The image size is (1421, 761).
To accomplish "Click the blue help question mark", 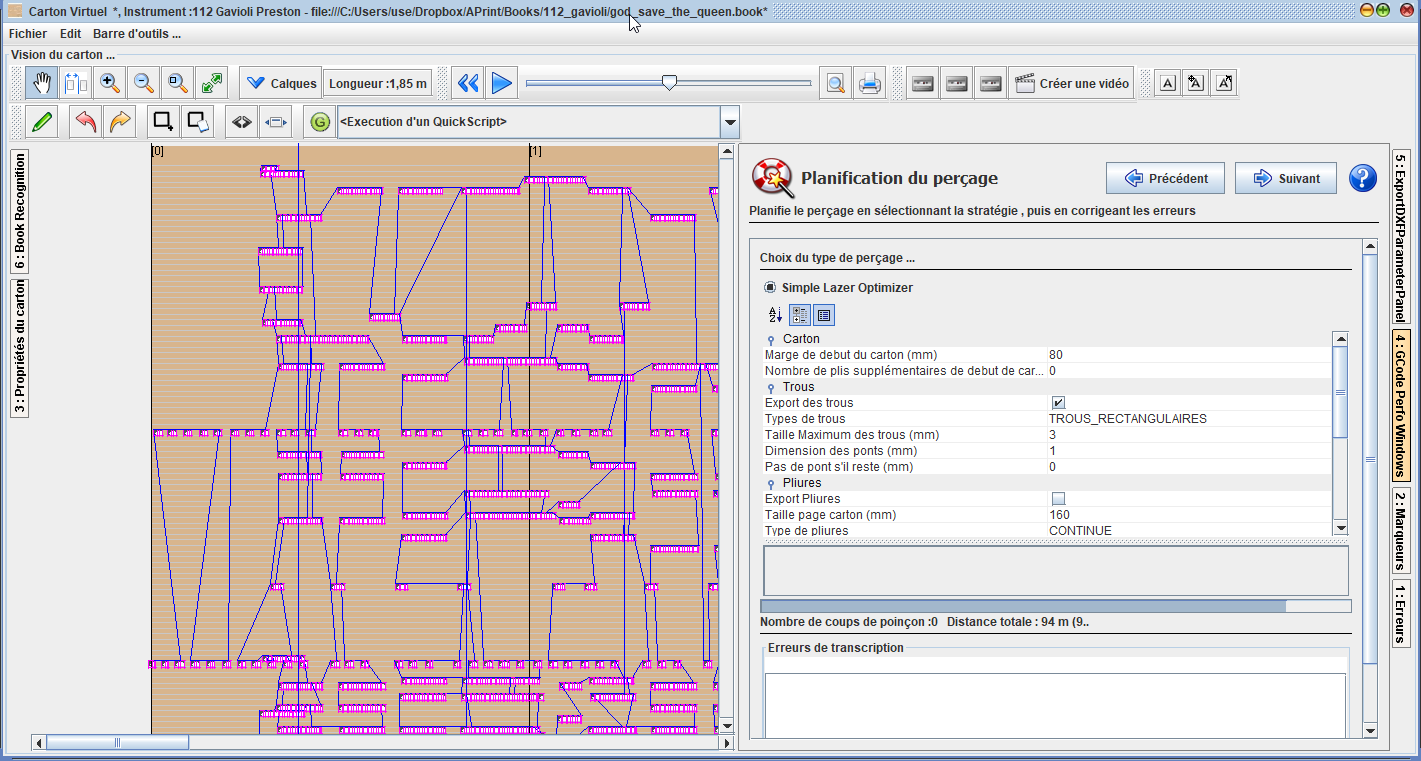I will point(1363,178).
